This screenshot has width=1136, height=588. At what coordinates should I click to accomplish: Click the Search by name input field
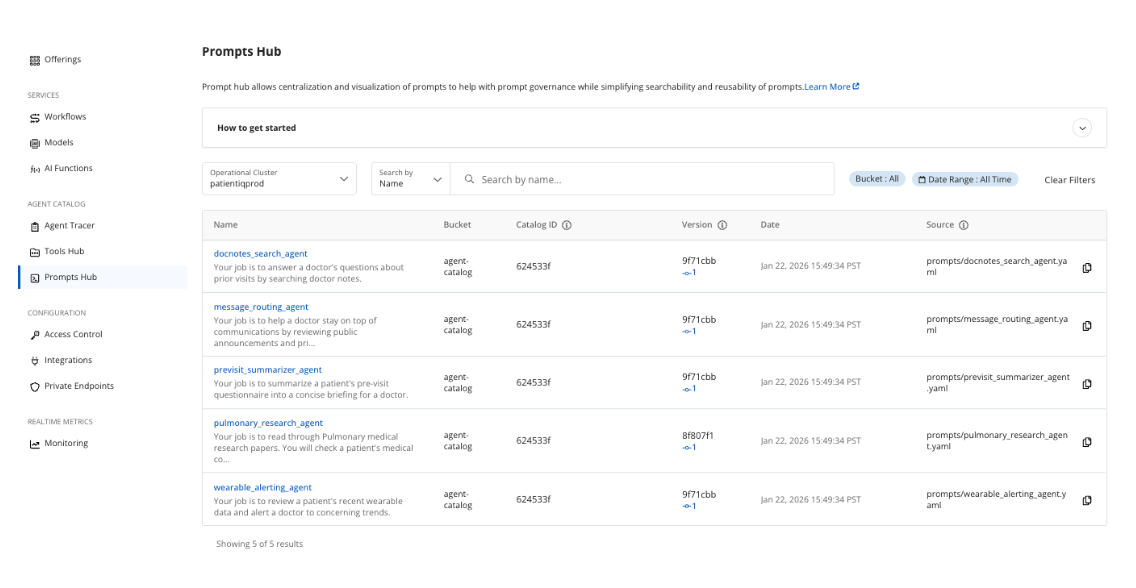point(650,180)
